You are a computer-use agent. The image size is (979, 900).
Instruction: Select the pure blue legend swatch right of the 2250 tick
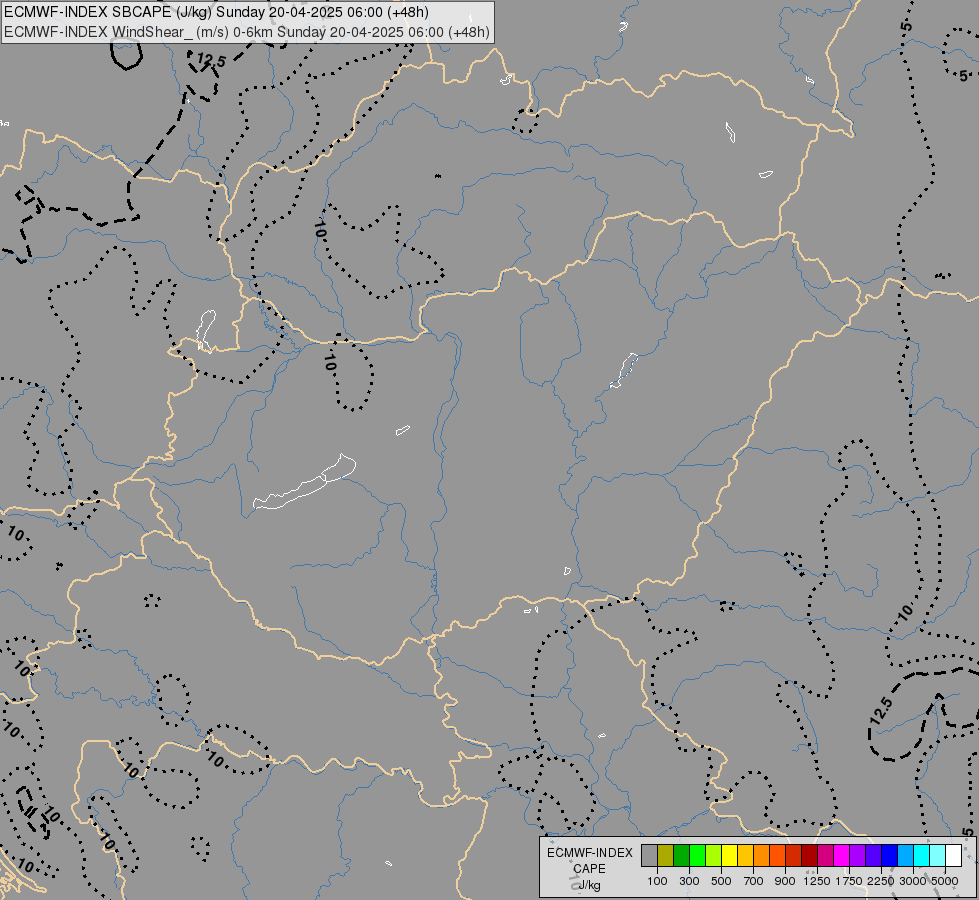coord(890,855)
